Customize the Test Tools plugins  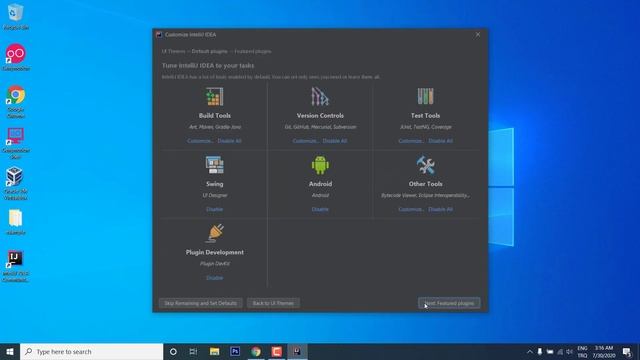click(x=411, y=141)
